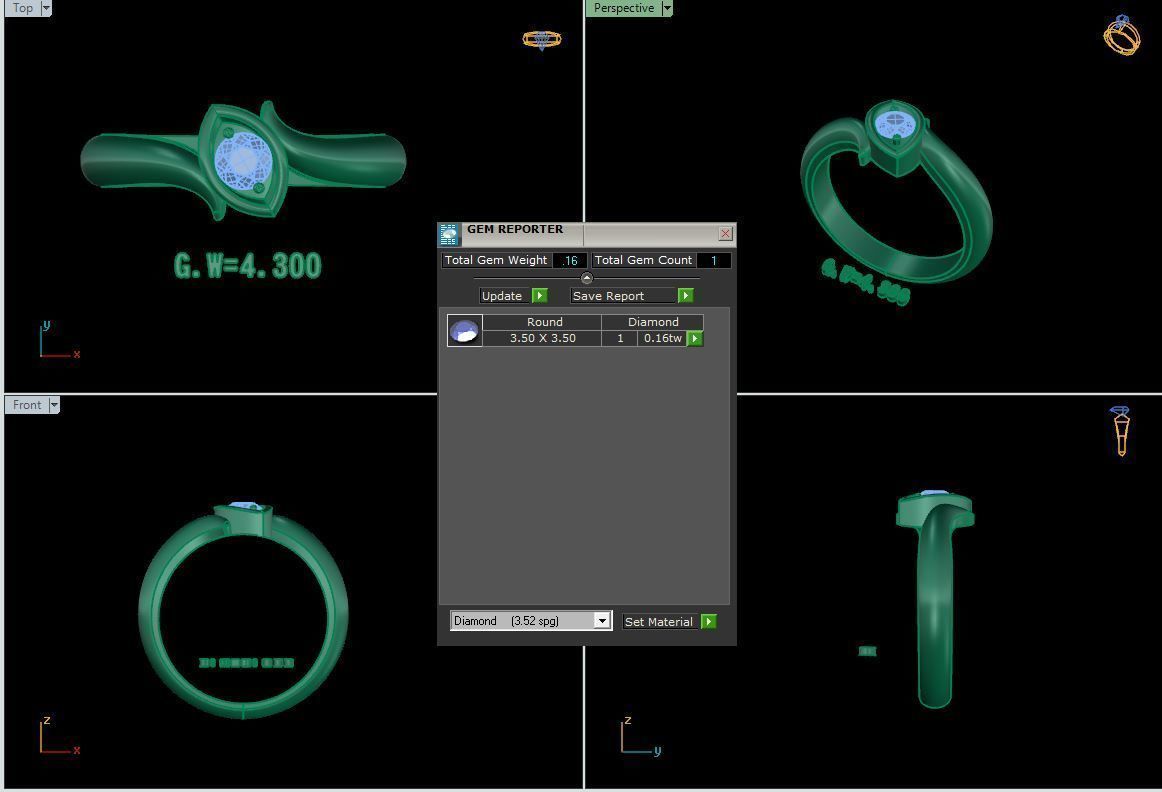This screenshot has height=792, width=1162.
Task: Click the gem quantity cell showing 1
Action: 620,339
